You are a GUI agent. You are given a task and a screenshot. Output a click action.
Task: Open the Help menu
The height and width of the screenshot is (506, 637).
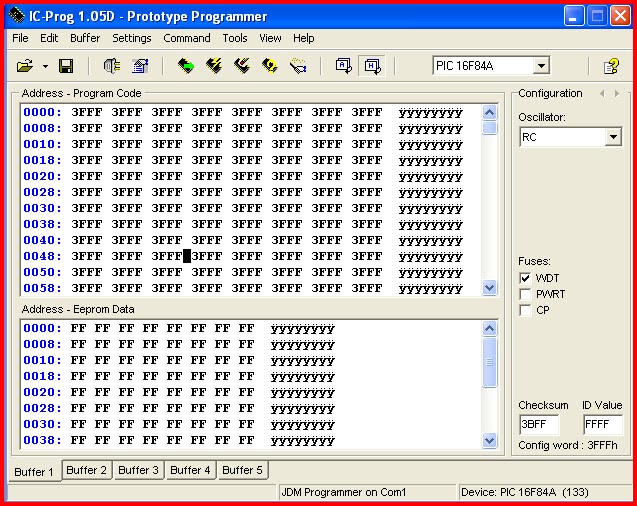(304, 38)
